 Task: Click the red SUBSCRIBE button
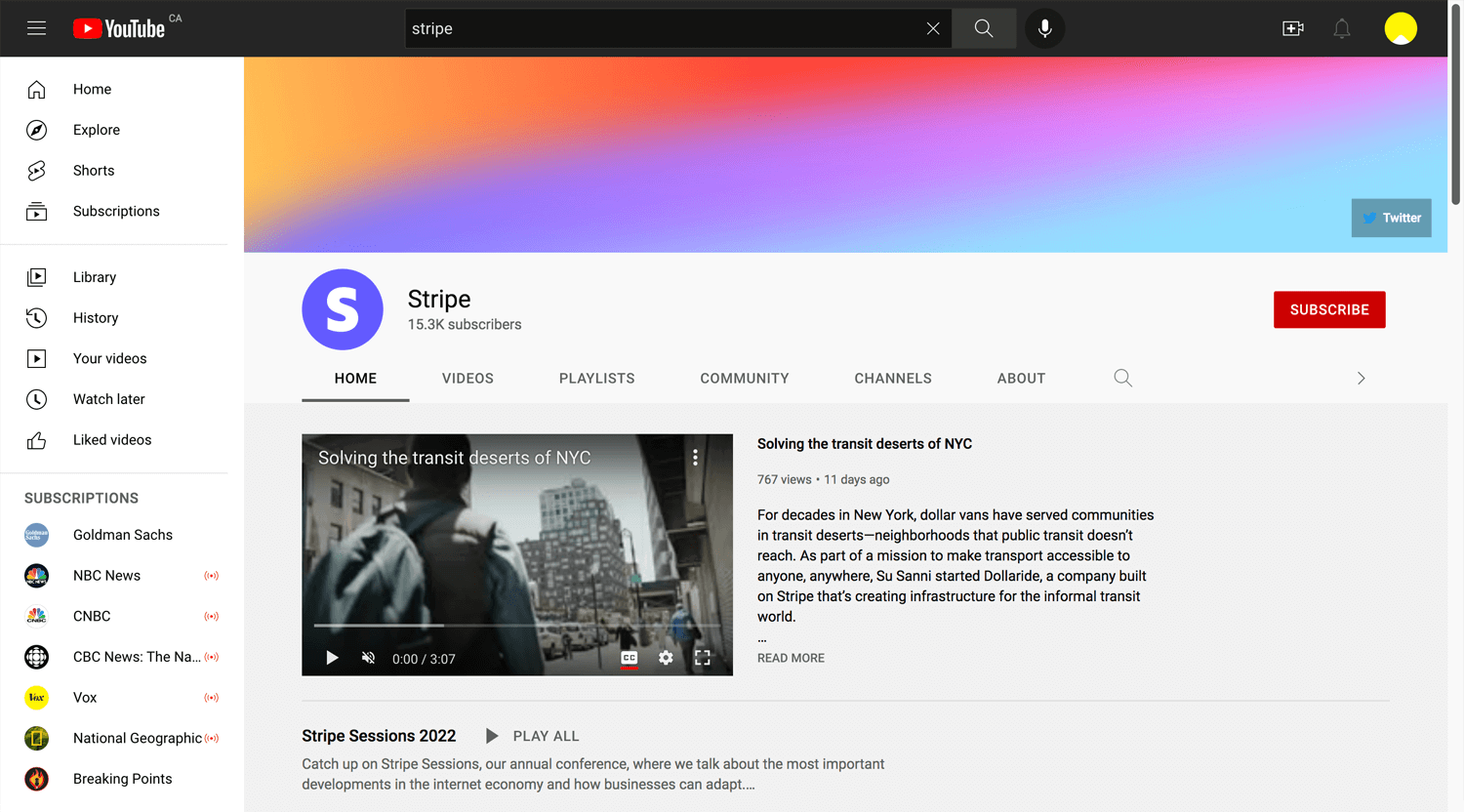click(1329, 309)
